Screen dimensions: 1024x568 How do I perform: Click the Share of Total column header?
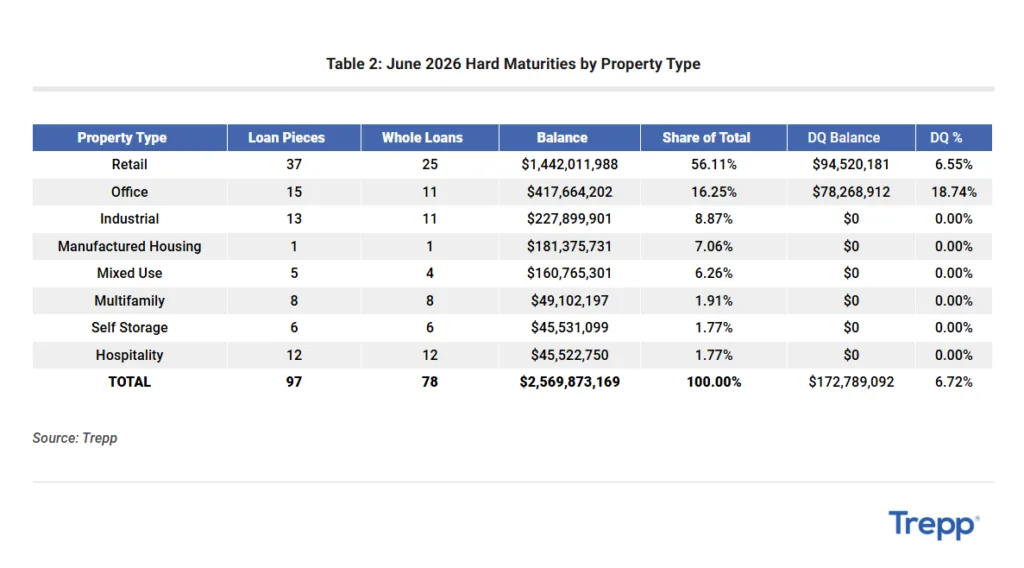(x=706, y=138)
